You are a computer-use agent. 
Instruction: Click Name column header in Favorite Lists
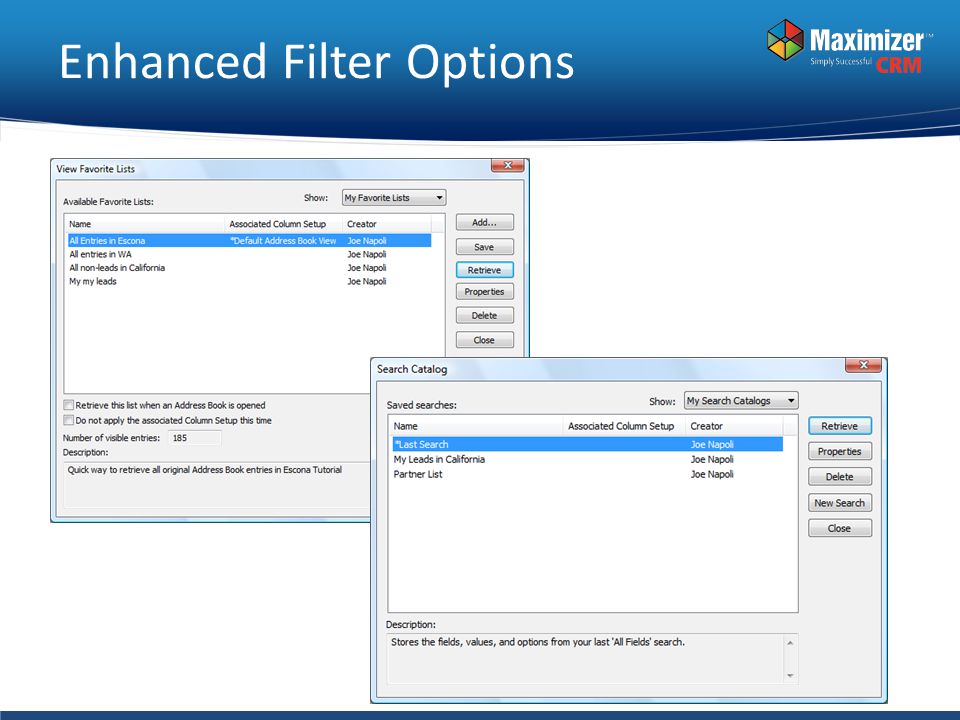144,224
